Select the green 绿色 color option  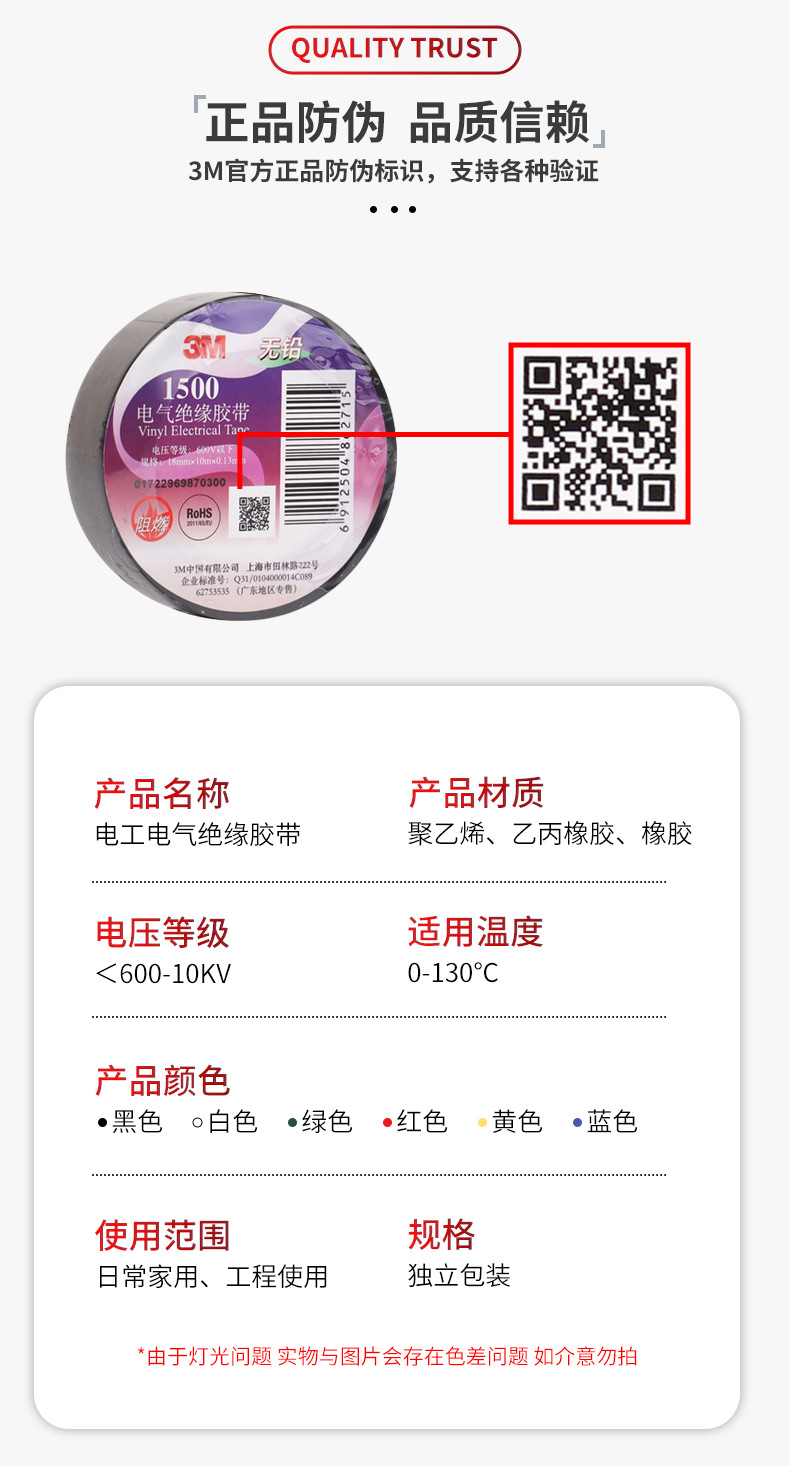pyautogui.click(x=319, y=1122)
